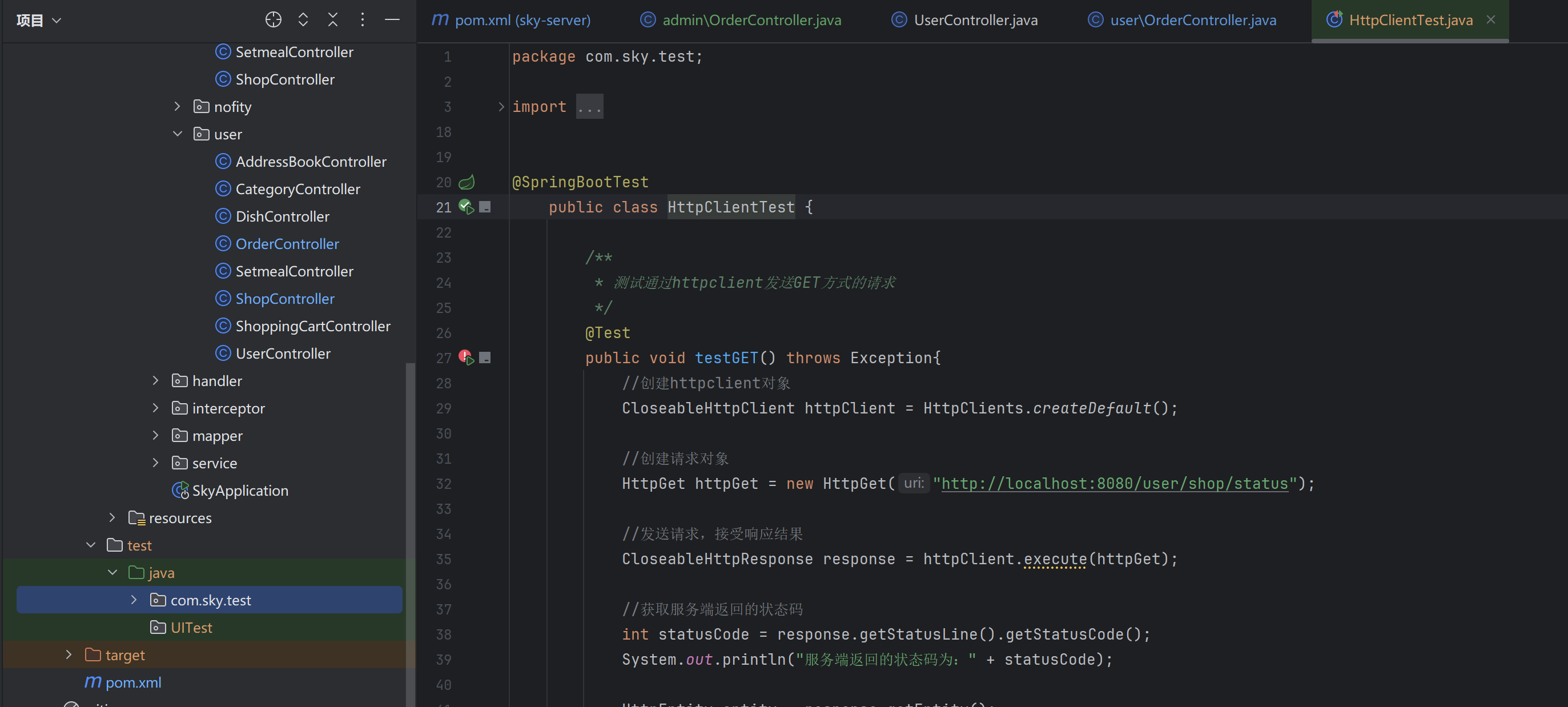Toggle the fold marker on line 21
1568x707 pixels.
(x=485, y=207)
